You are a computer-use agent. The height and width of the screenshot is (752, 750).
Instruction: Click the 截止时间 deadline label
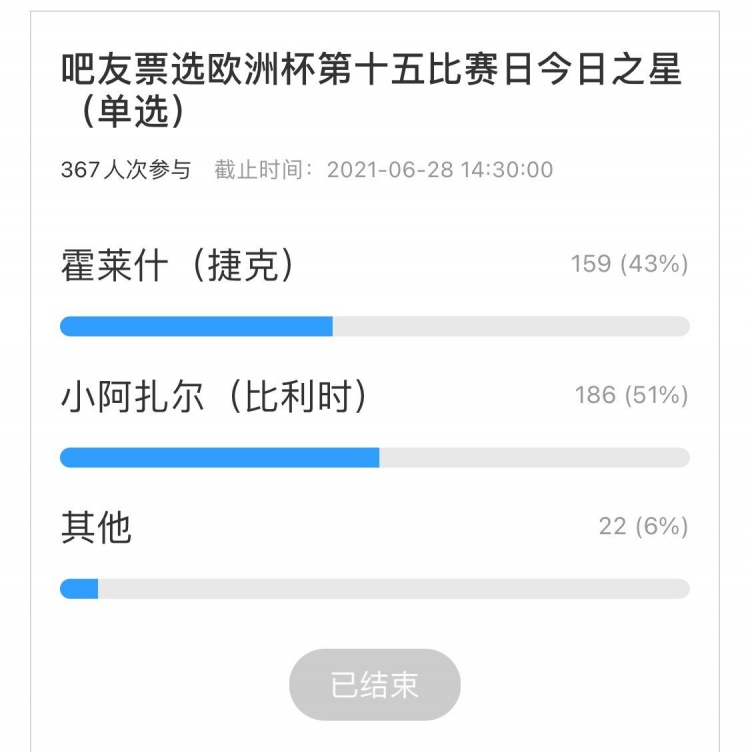click(x=259, y=170)
